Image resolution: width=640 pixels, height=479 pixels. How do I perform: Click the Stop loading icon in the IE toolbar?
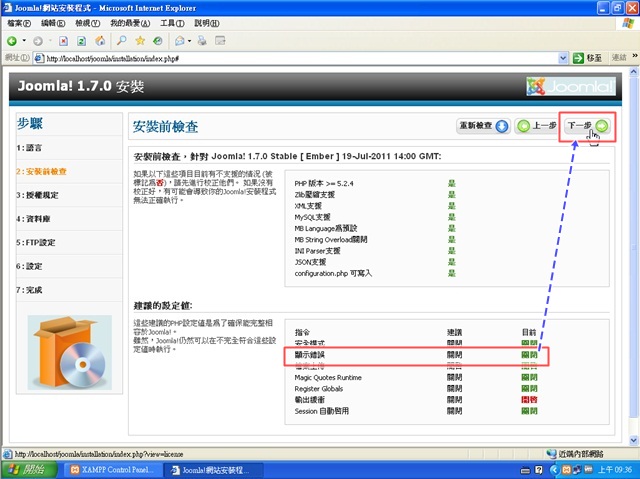click(x=63, y=41)
